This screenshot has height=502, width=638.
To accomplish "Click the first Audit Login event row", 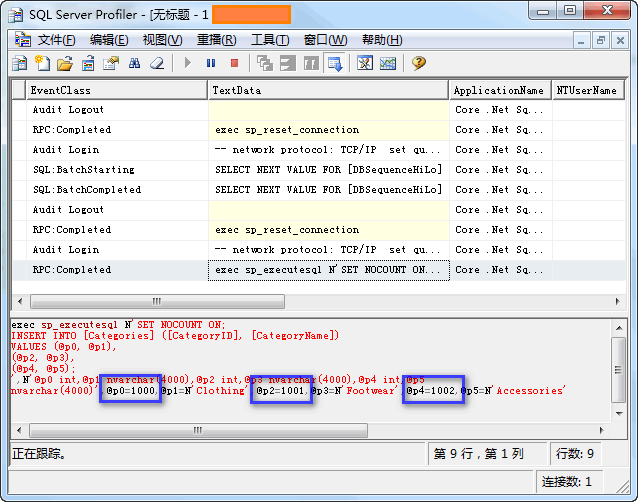I will [x=319, y=150].
